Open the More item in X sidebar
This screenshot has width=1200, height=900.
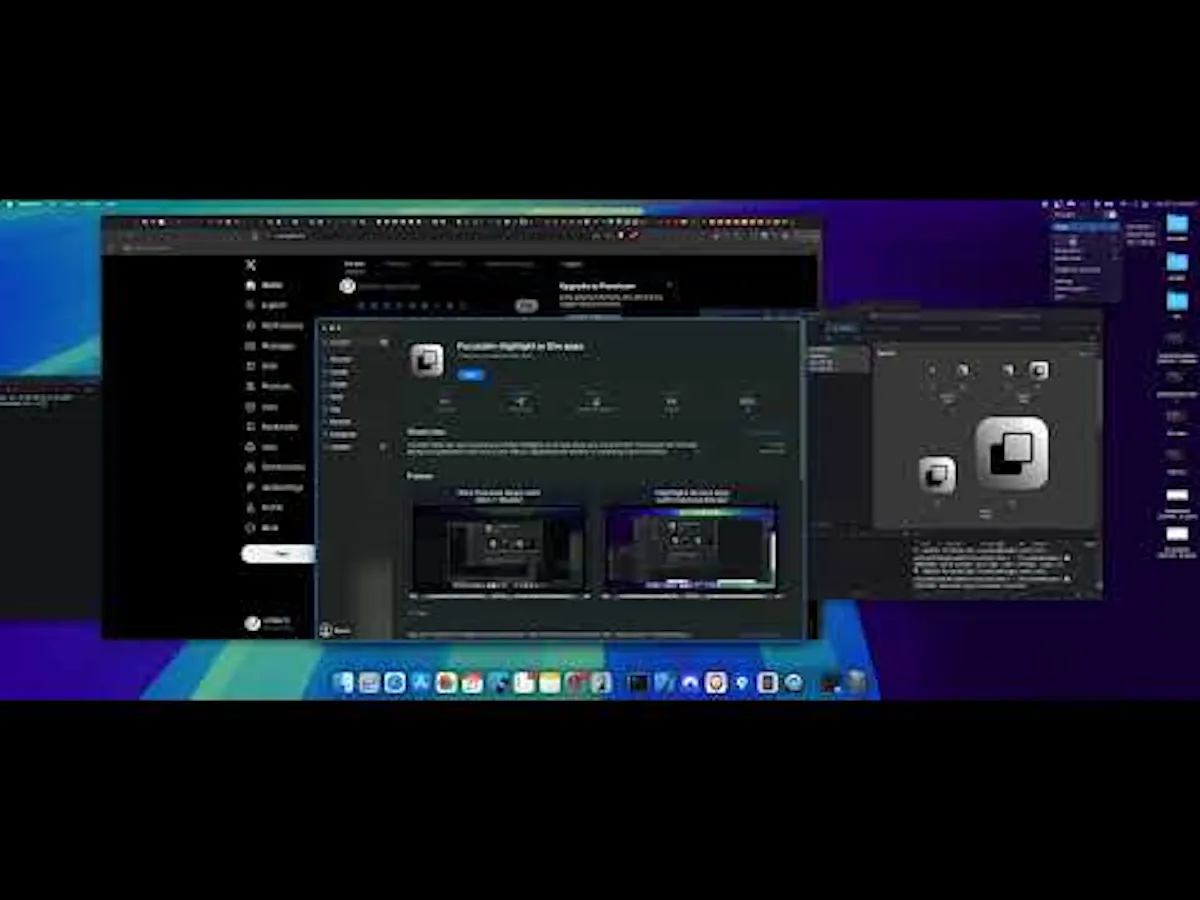[x=263, y=527]
